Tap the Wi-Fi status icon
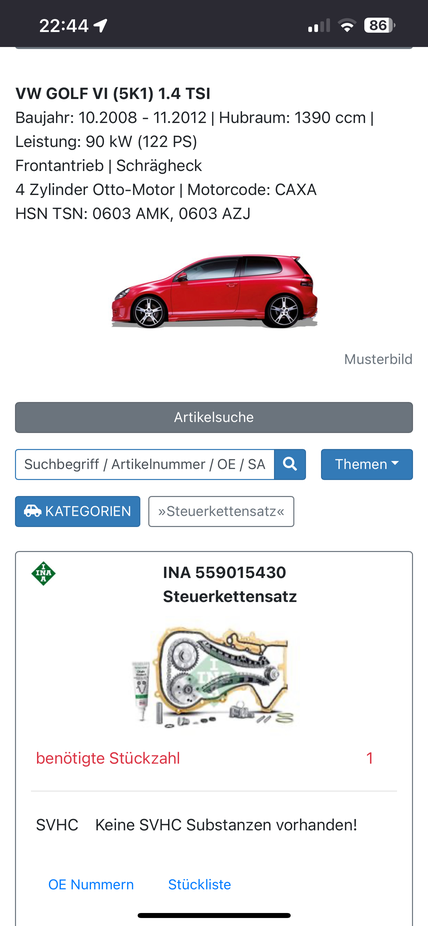The image size is (428, 926). [347, 25]
